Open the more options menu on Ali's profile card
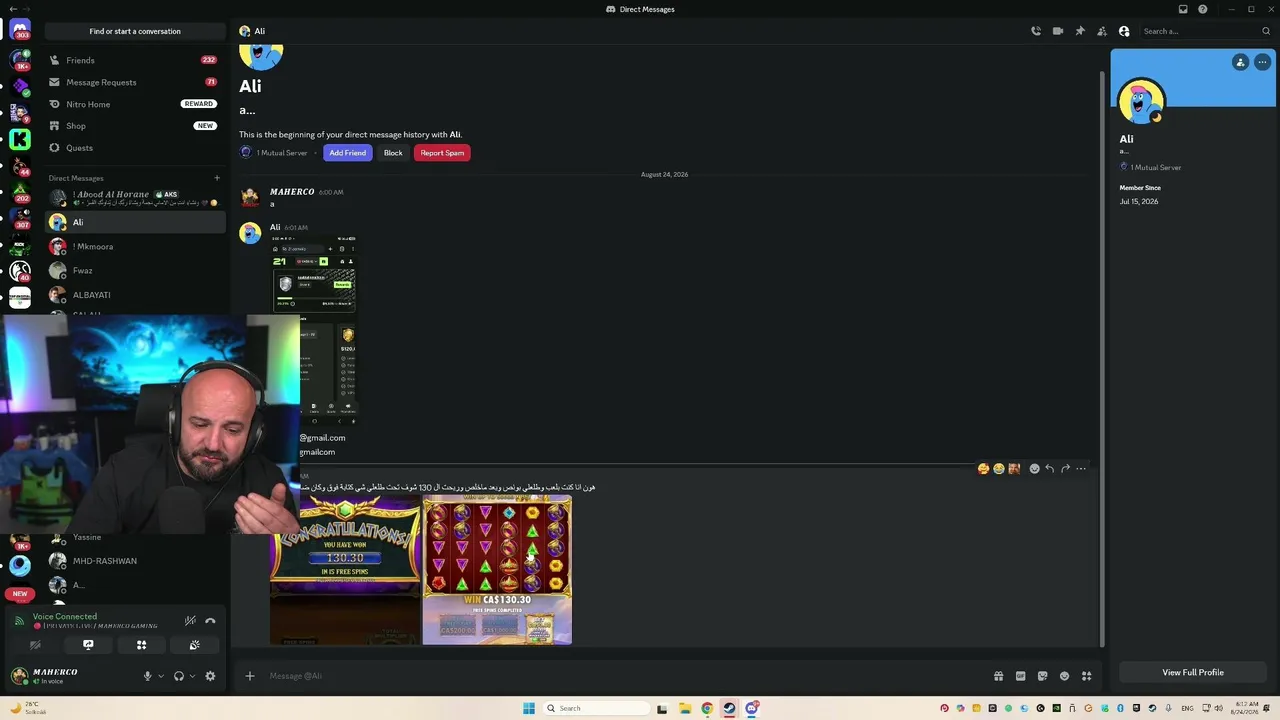The width and height of the screenshot is (1280, 720). (x=1262, y=62)
